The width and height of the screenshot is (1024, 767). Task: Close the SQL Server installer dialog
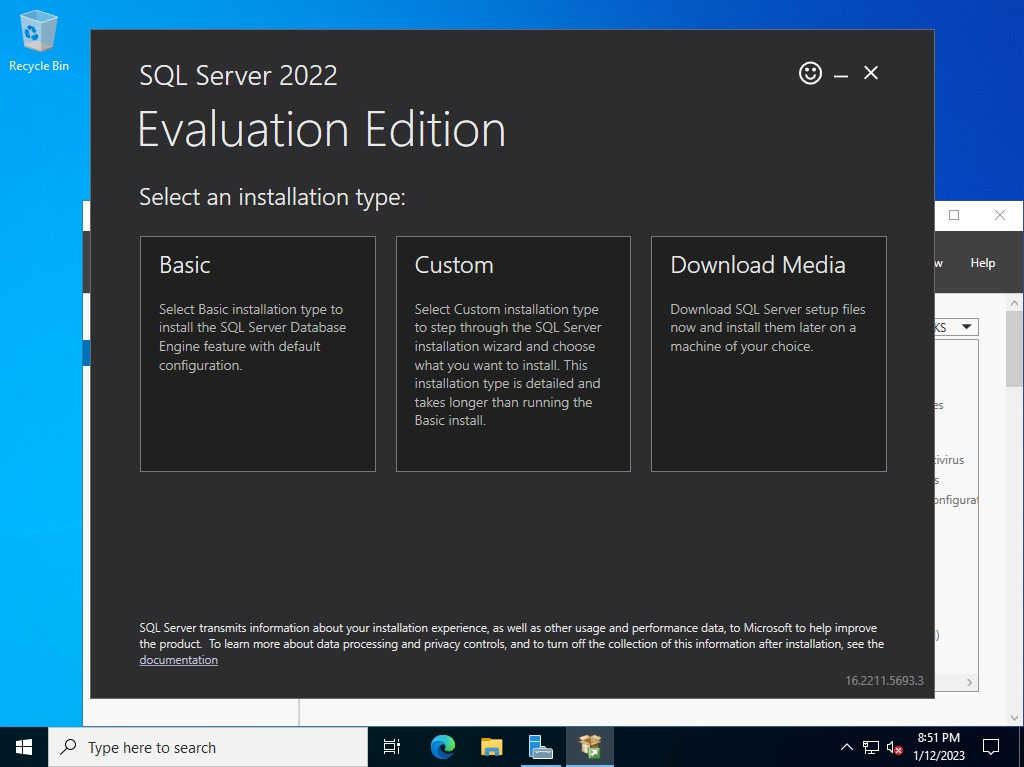tap(871, 73)
